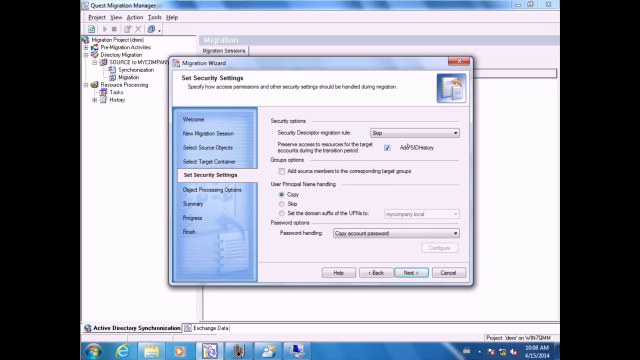
Task: Open the dropdown arrow beside servers icon
Action: 160,30
